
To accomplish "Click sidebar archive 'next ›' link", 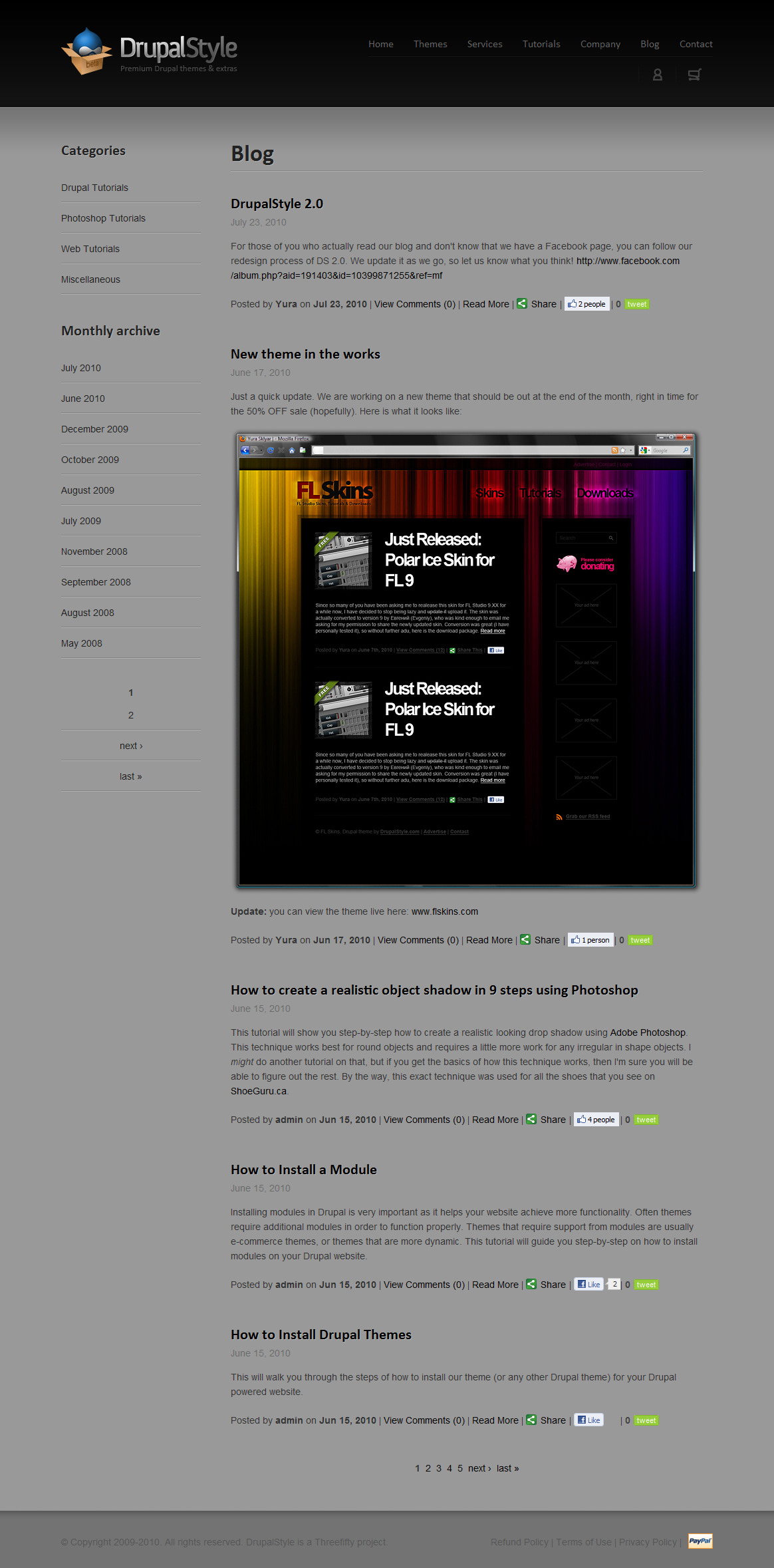I will coord(131,746).
